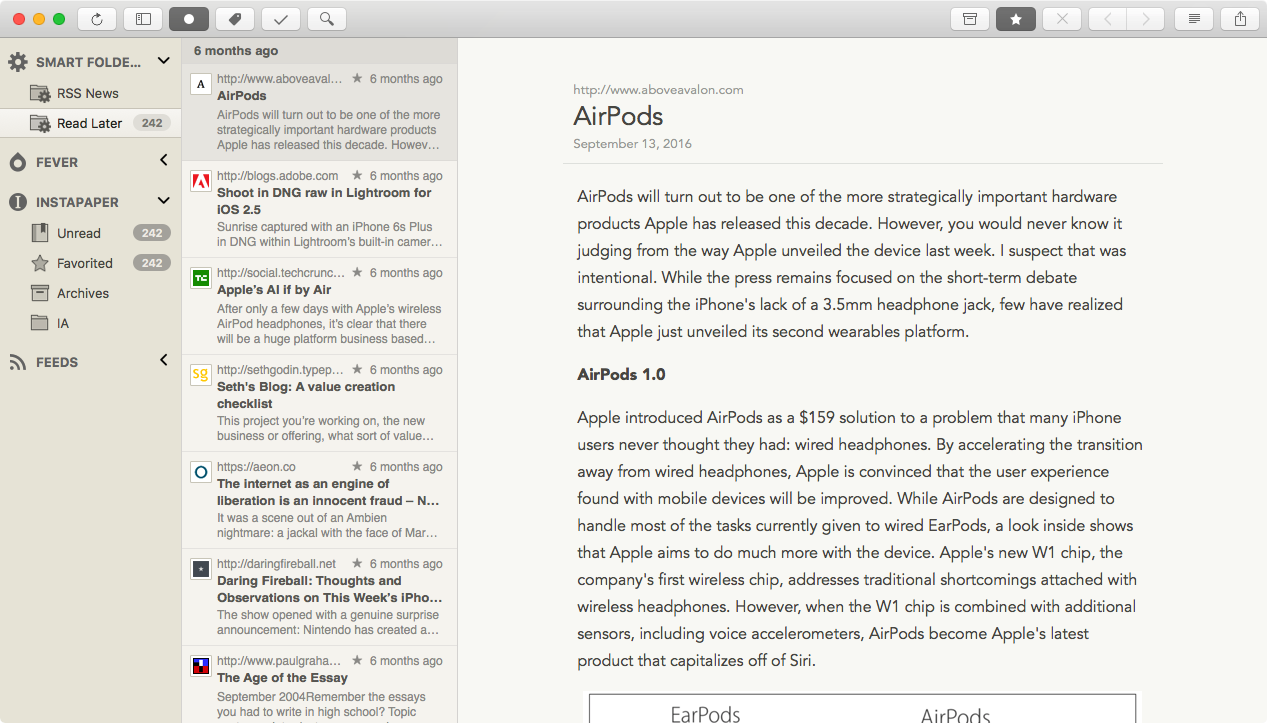The height and width of the screenshot is (723, 1267).
Task: Toggle the sidebar visibility button
Action: tap(143, 18)
